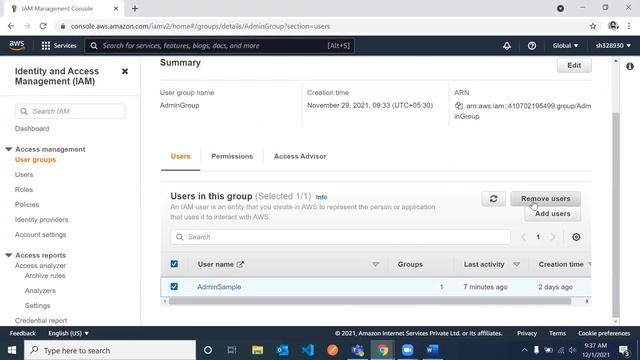640x360 pixels.
Task: Open Credential report link
Action: [41, 320]
